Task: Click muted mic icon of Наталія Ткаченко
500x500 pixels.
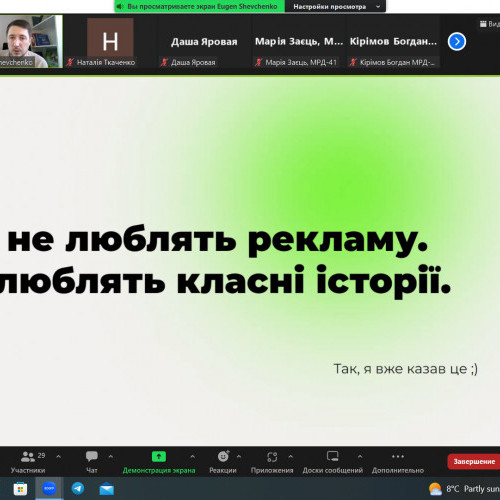Action: [x=70, y=62]
